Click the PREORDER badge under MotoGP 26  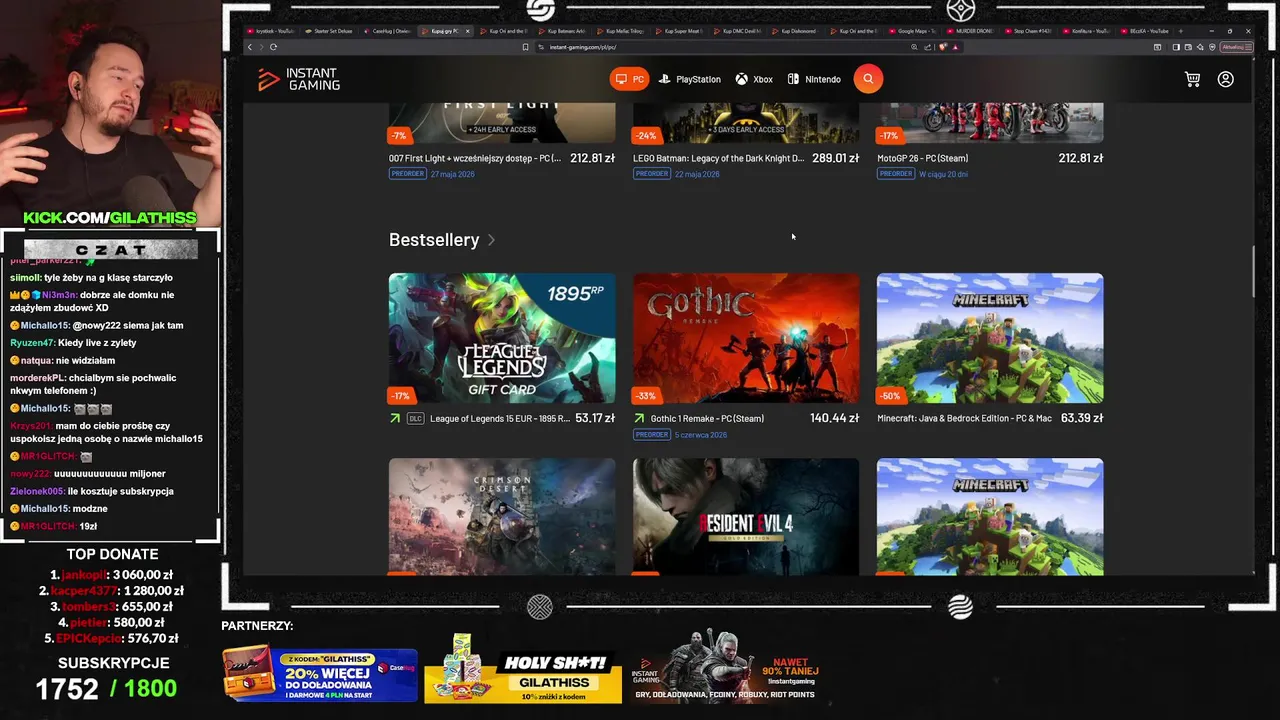(x=896, y=174)
